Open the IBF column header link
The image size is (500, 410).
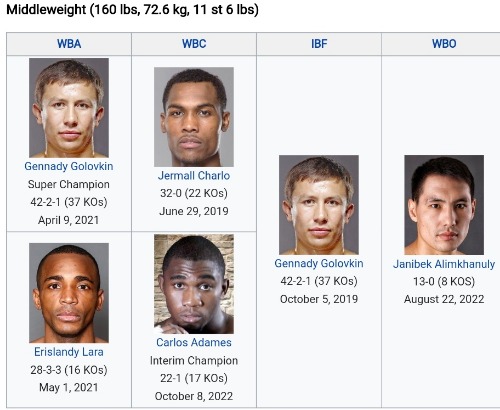[319, 44]
